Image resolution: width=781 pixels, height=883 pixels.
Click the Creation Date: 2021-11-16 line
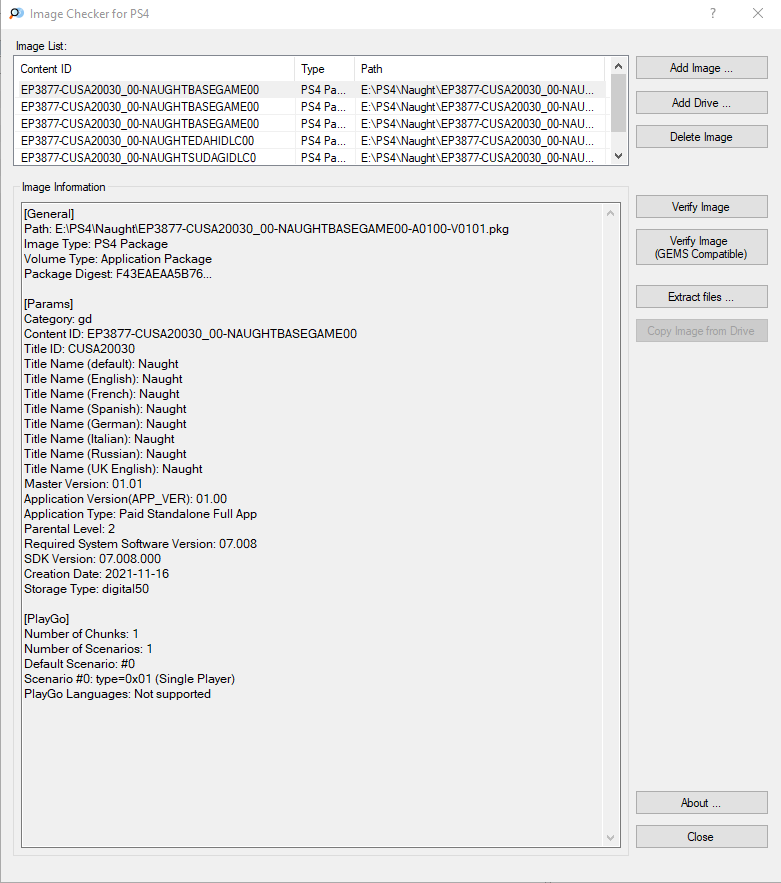click(96, 574)
